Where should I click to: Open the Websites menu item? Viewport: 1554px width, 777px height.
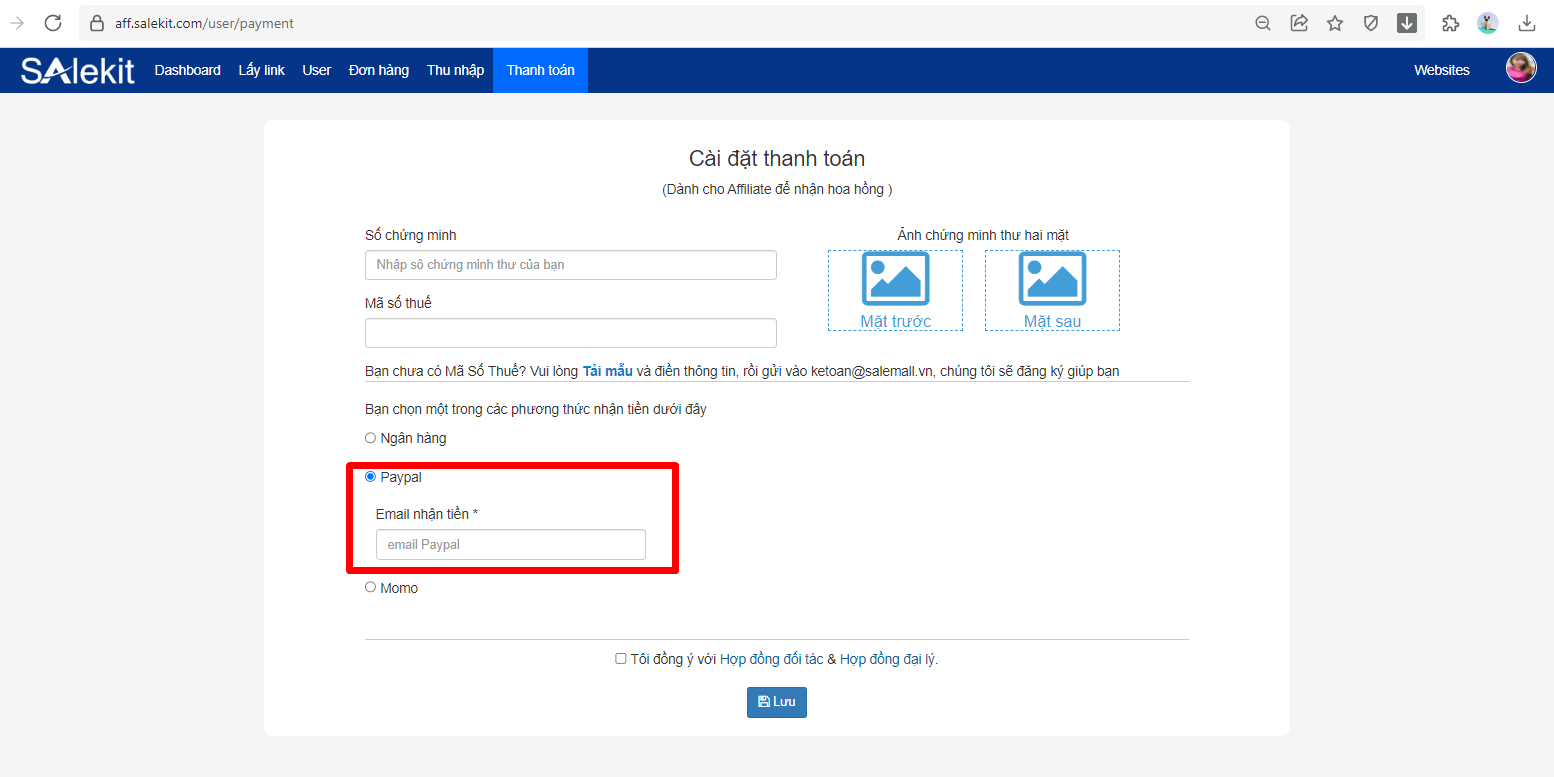click(1442, 70)
